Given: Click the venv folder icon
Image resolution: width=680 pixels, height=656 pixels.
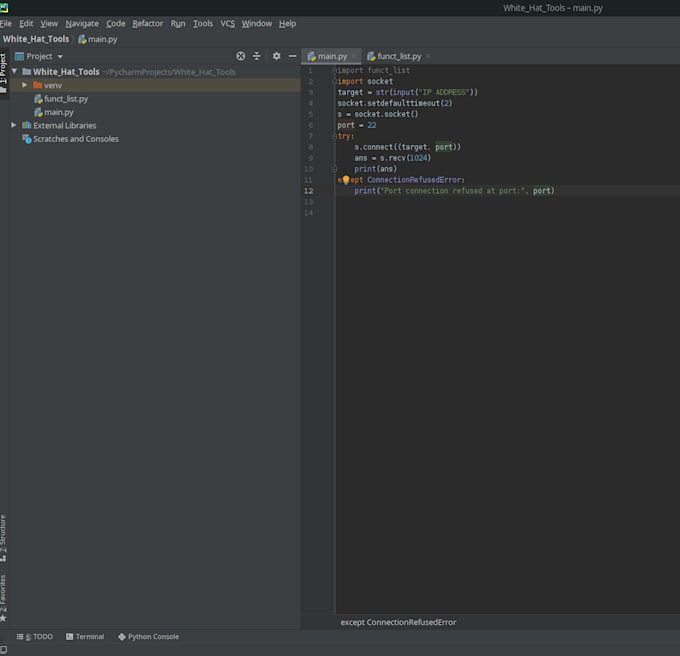Looking at the screenshot, I should [38, 85].
